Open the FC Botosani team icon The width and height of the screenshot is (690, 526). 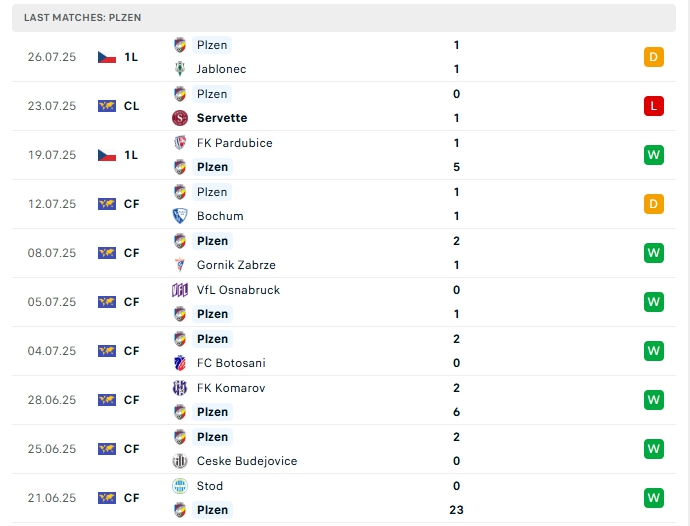click(x=180, y=363)
